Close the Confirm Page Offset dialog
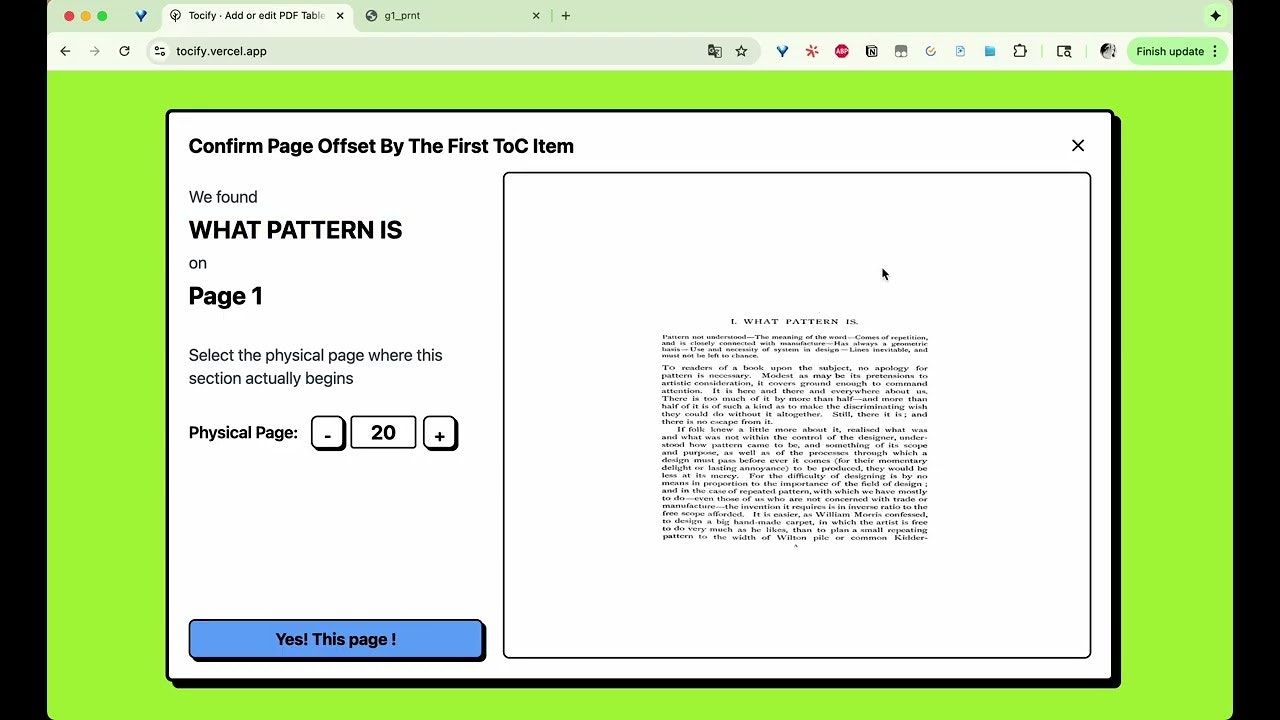The width and height of the screenshot is (1280, 720). 1078,145
